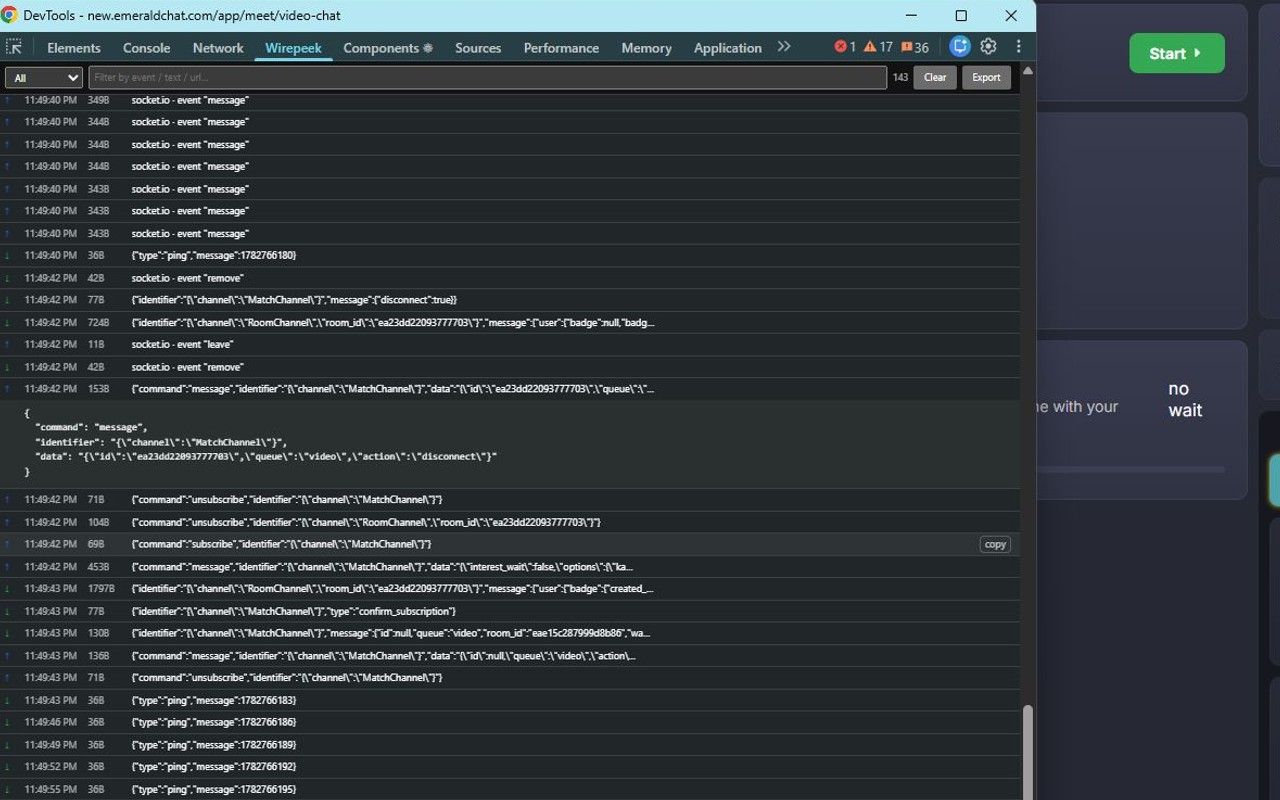Screen dimensions: 1280x800
Task: Select the ping message 1782766183 row
Action: point(510,700)
